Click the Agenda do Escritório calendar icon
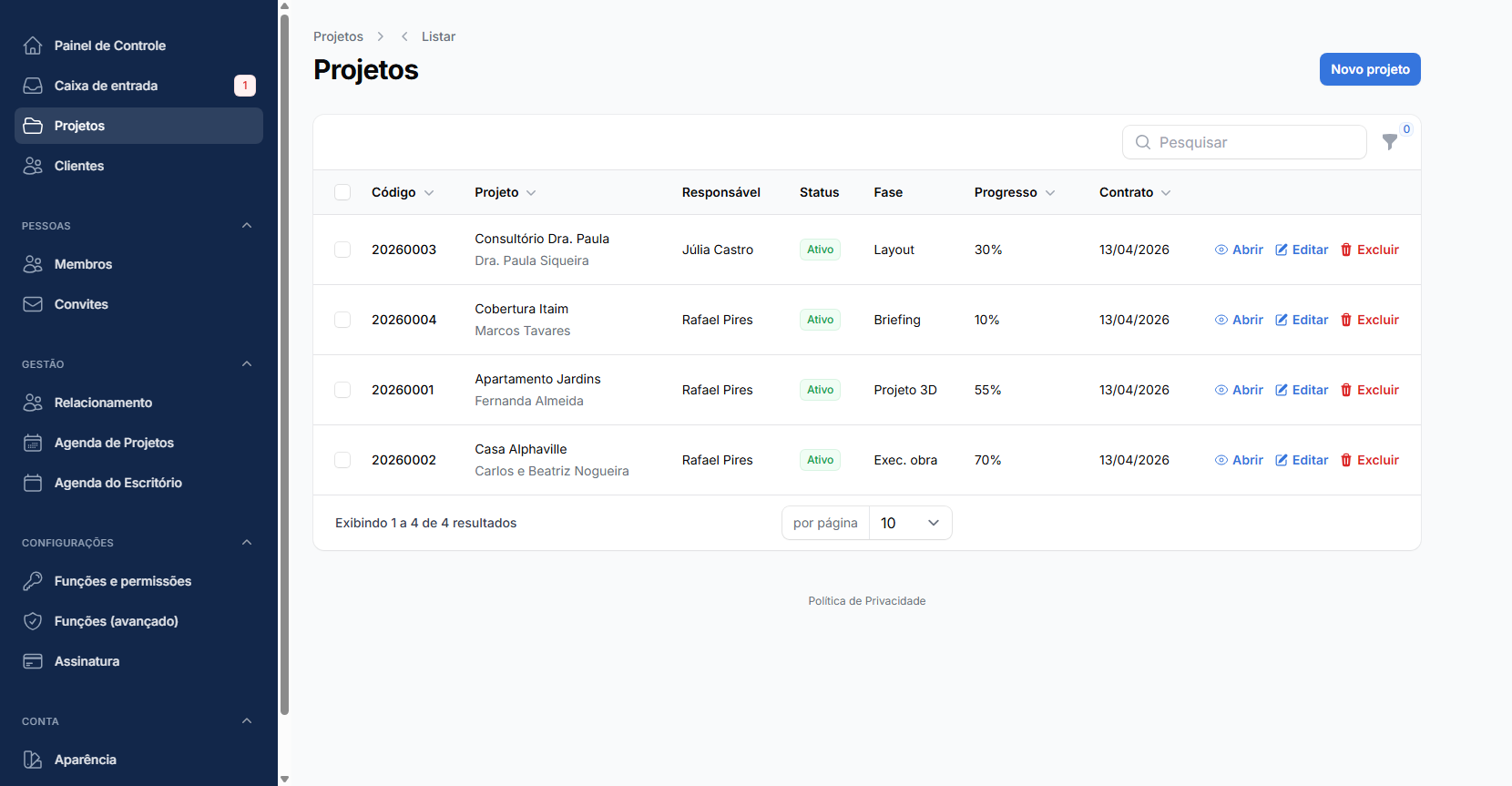Image resolution: width=1512 pixels, height=786 pixels. tap(33, 483)
